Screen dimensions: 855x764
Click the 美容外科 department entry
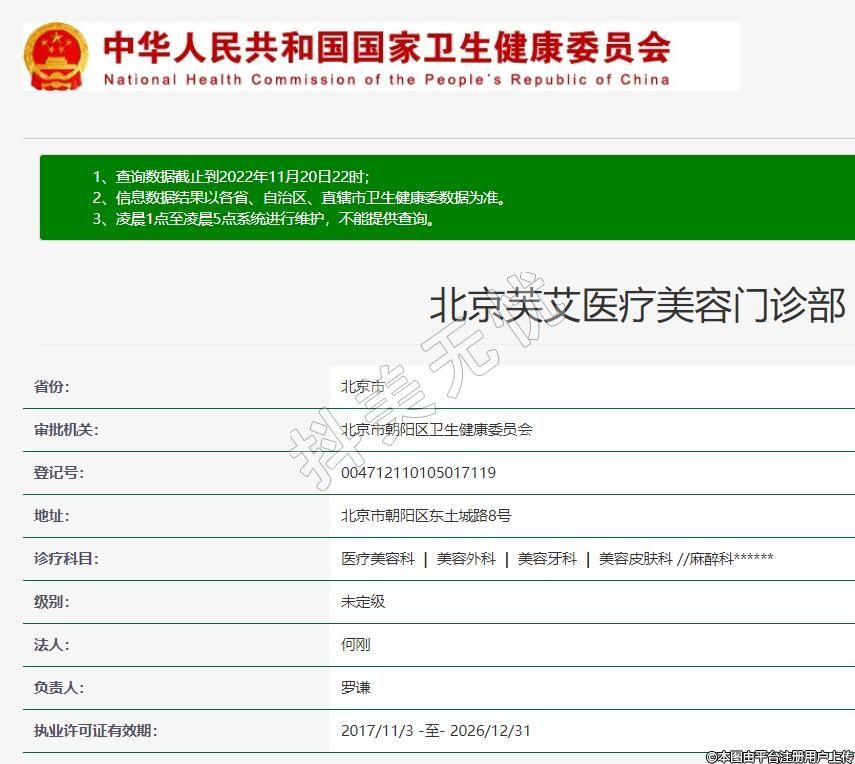[x=466, y=559]
